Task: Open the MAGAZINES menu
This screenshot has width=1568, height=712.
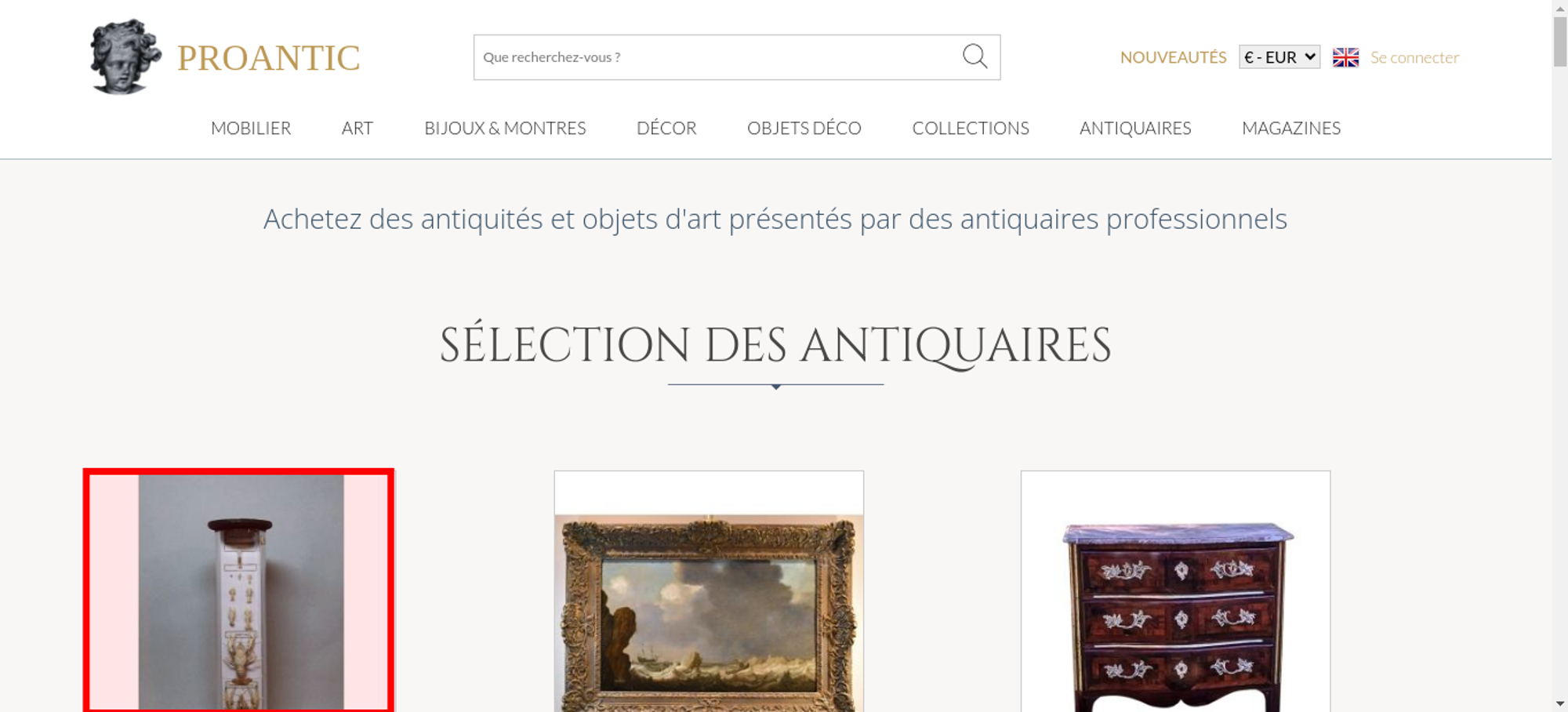Action: pos(1291,128)
